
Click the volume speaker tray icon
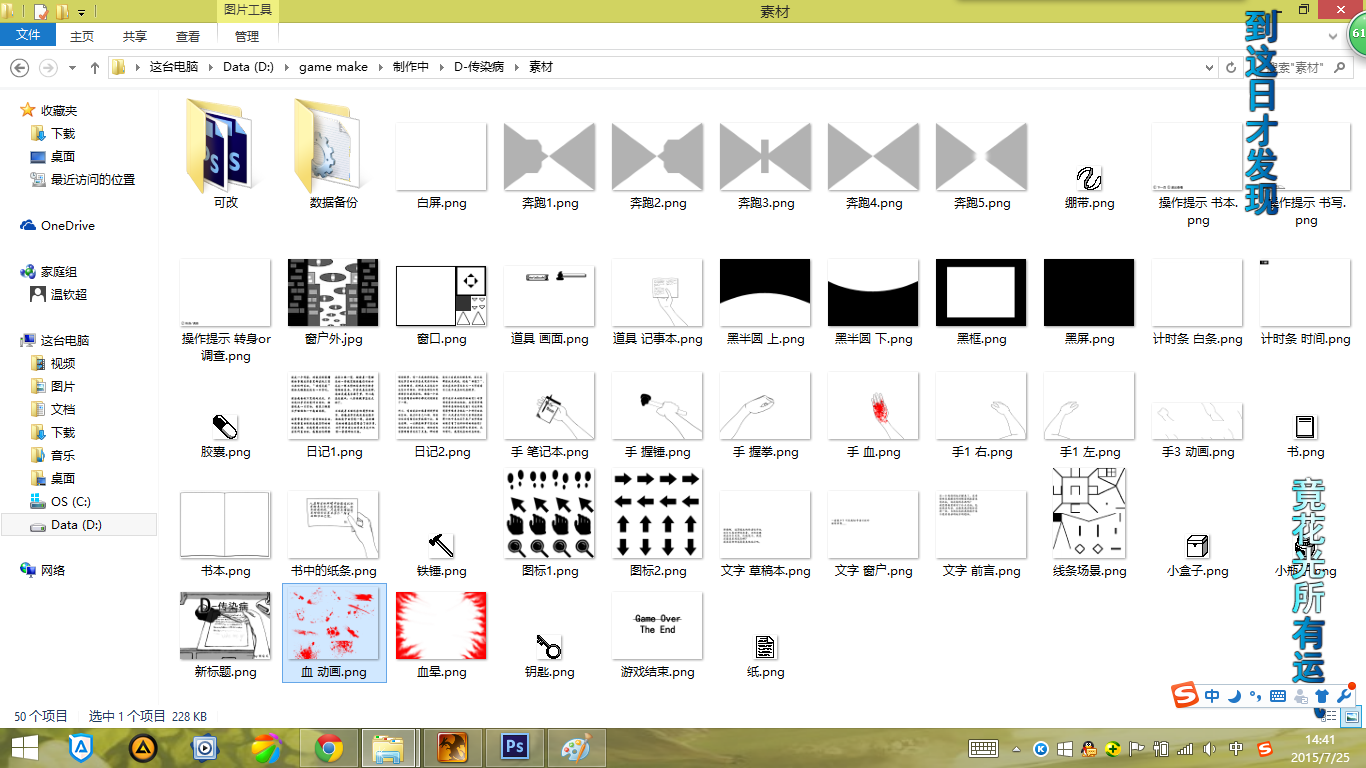[1210, 748]
